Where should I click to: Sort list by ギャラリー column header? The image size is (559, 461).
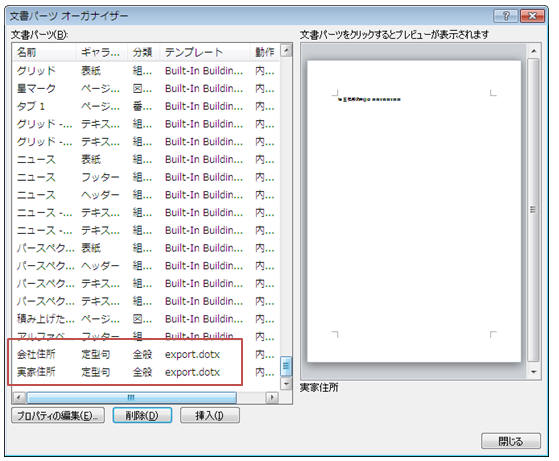102,52
